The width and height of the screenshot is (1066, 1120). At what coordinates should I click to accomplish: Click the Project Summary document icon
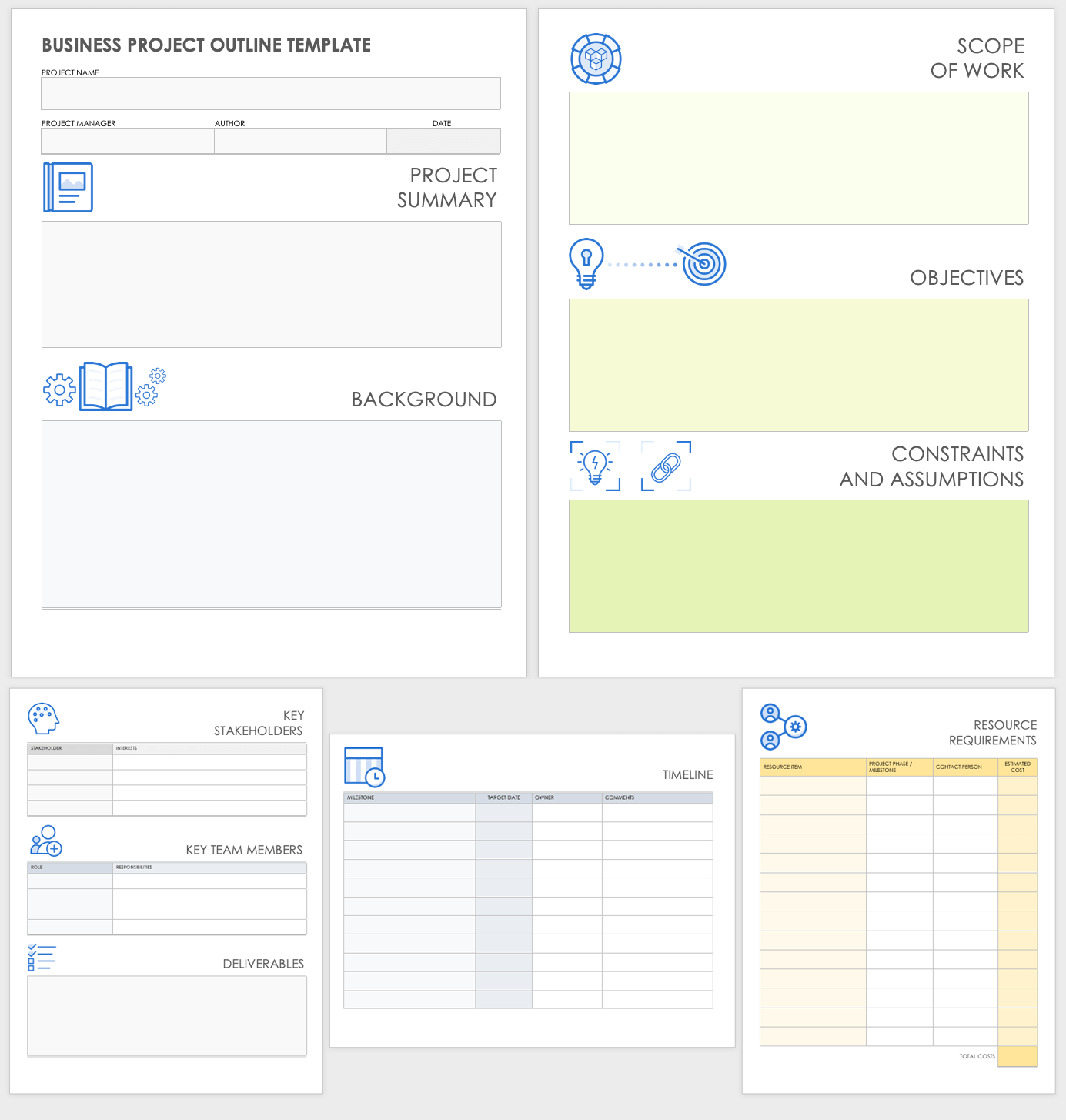click(69, 187)
